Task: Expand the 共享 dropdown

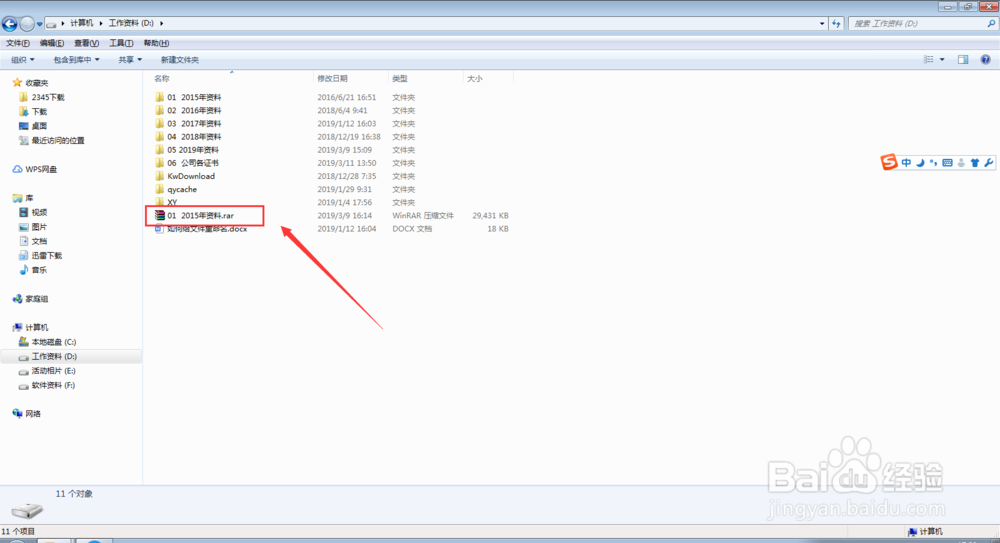Action: (130, 60)
